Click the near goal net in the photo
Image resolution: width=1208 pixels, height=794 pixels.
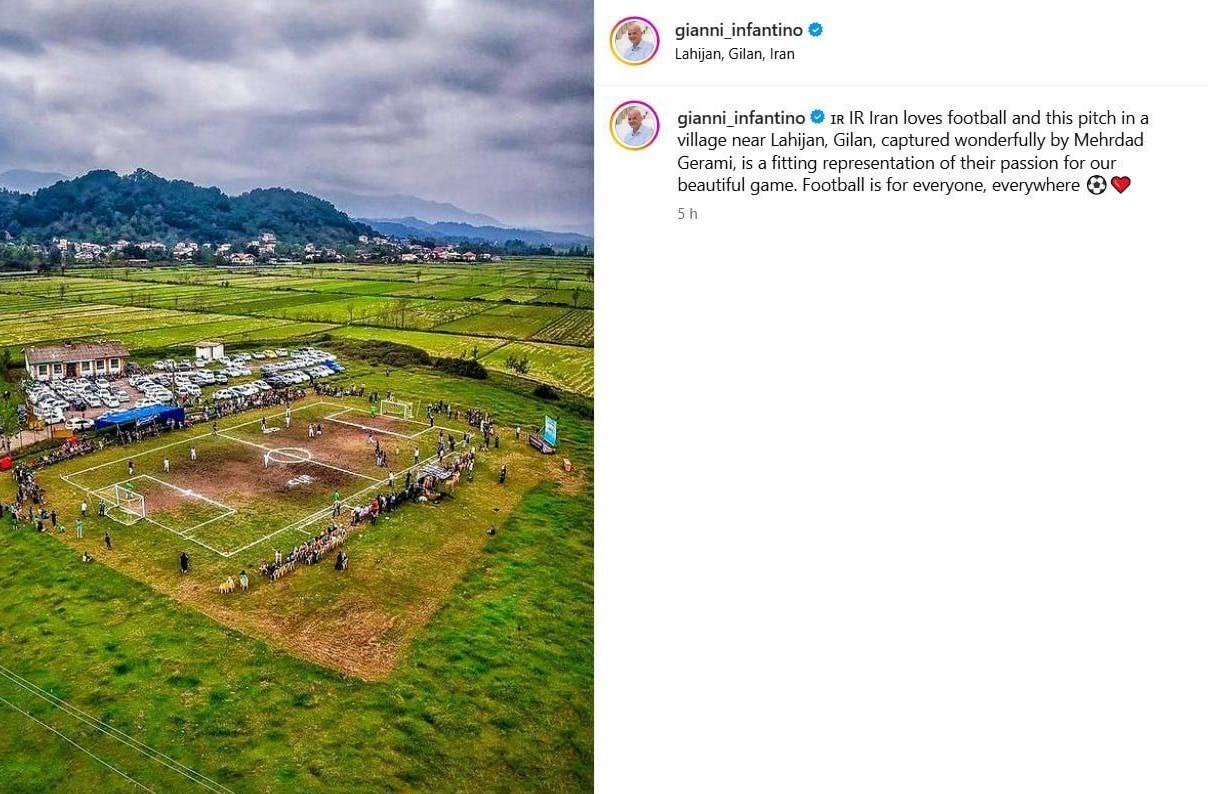pyautogui.click(x=129, y=498)
